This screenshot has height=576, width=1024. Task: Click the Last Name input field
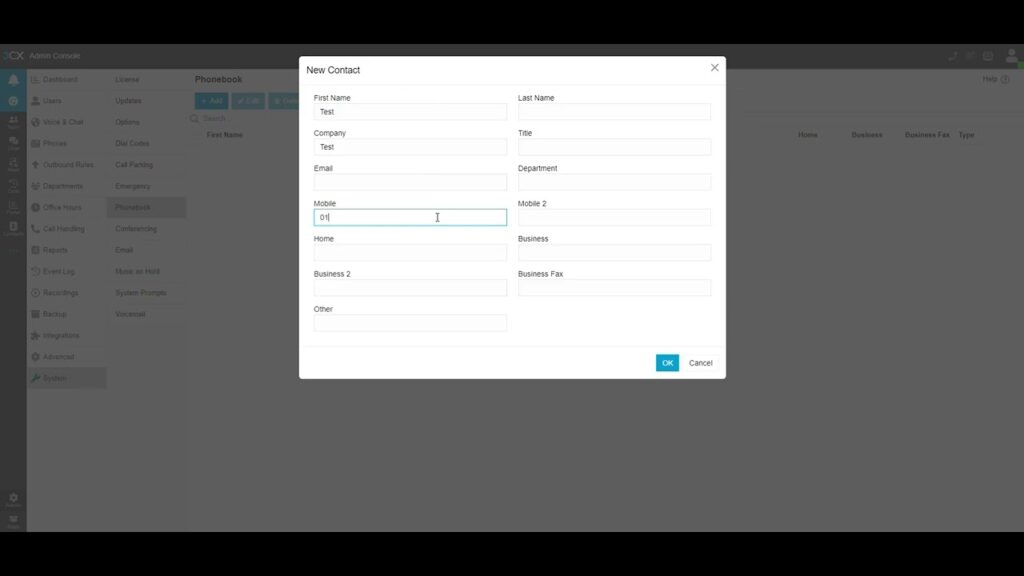pyautogui.click(x=614, y=112)
